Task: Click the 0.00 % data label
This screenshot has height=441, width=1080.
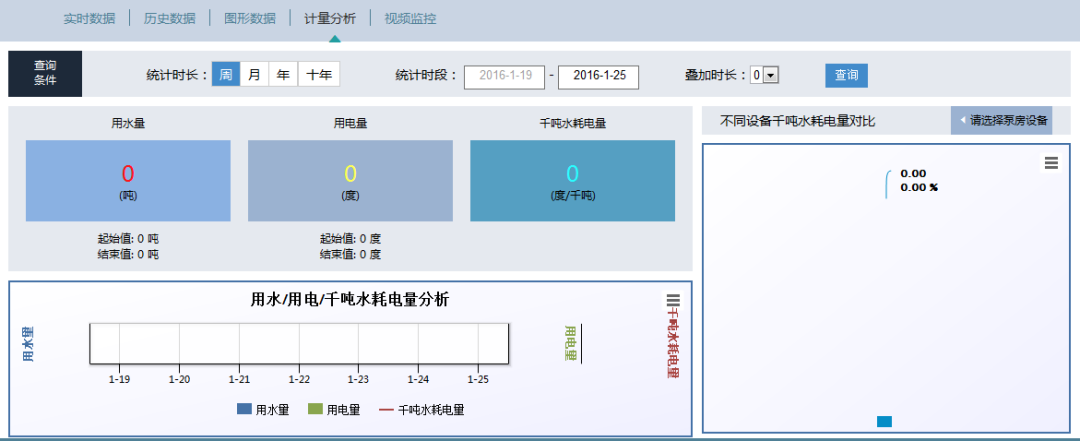Action: (919, 187)
